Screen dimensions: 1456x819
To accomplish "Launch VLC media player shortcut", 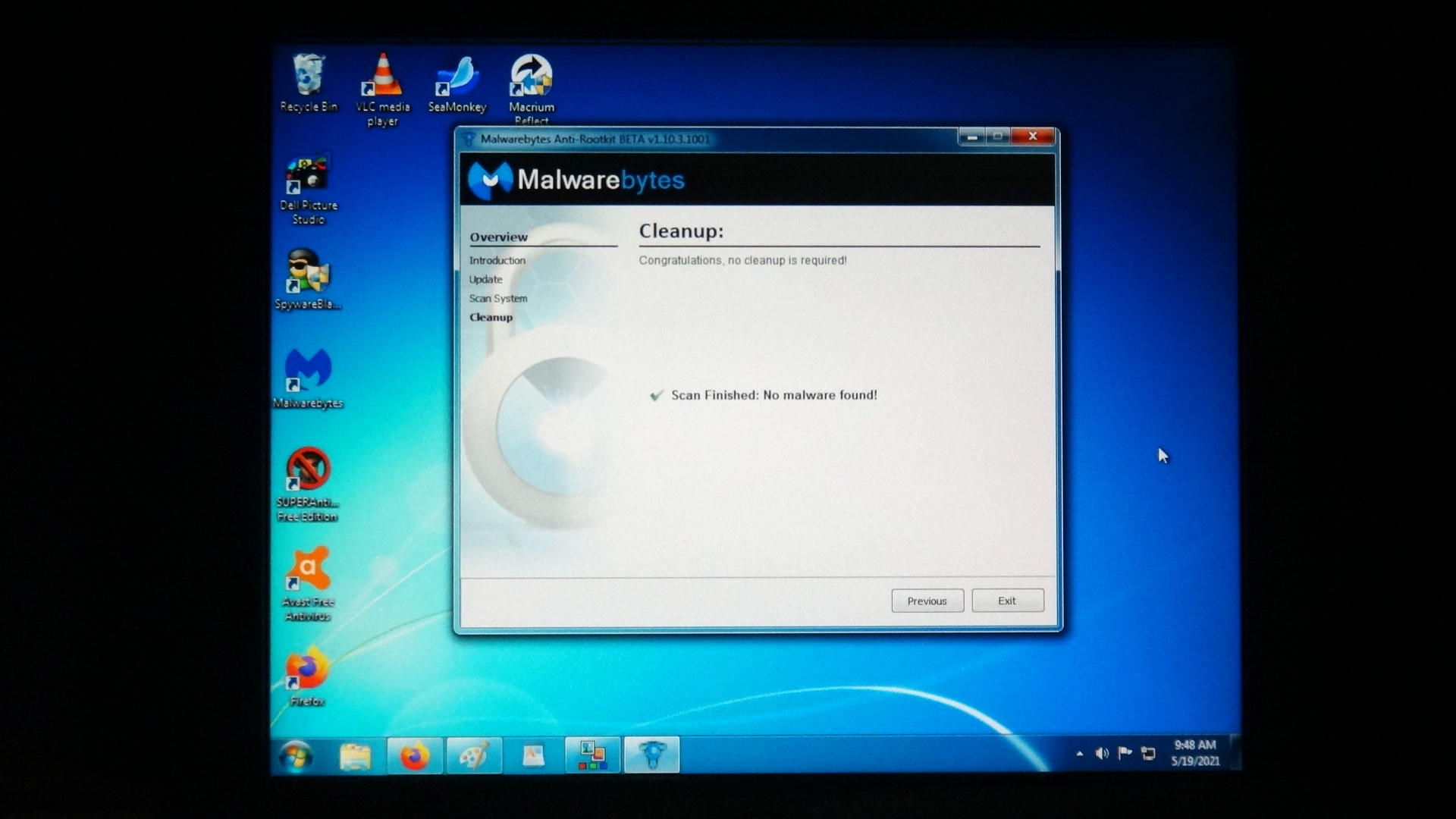I will 382,89.
